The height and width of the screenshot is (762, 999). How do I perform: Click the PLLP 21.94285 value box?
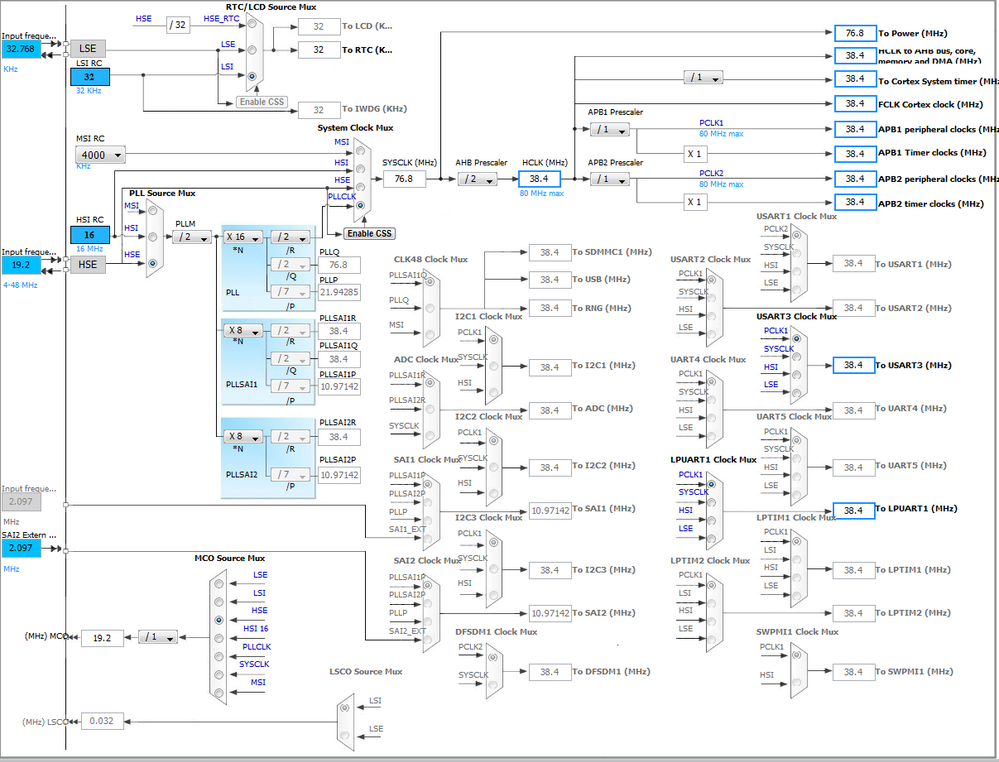(339, 292)
